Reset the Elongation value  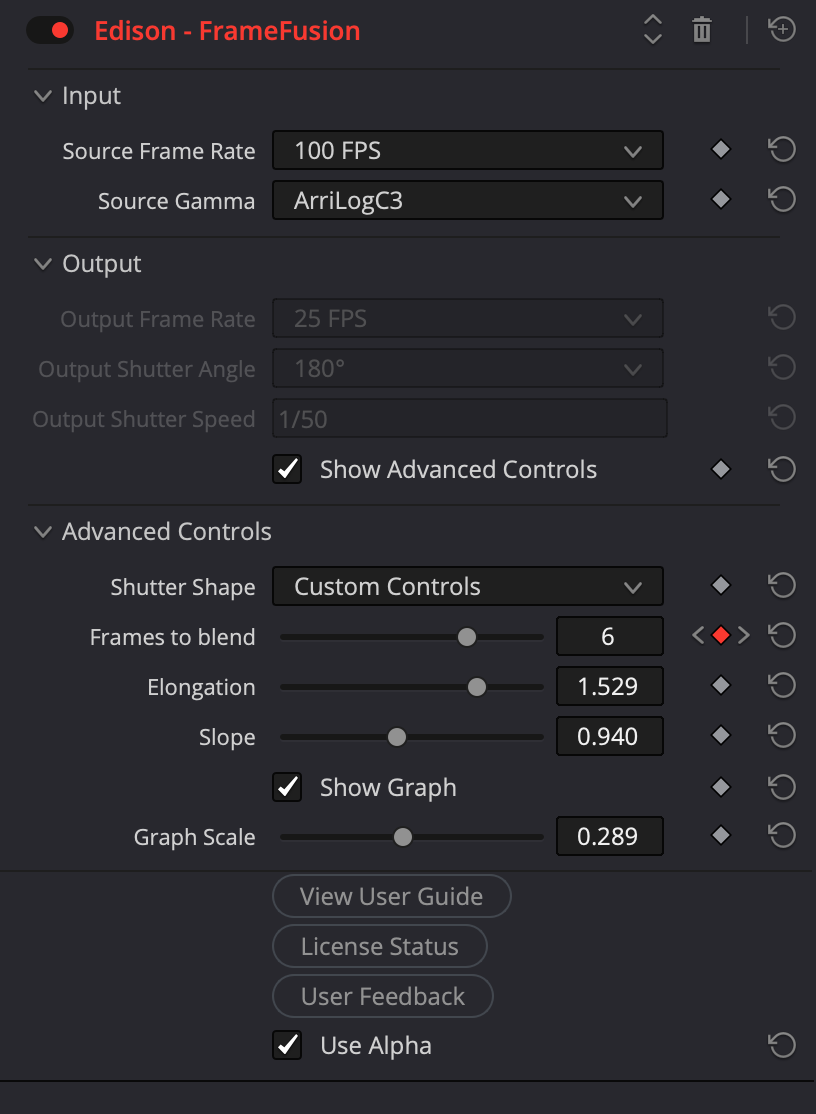tap(782, 686)
